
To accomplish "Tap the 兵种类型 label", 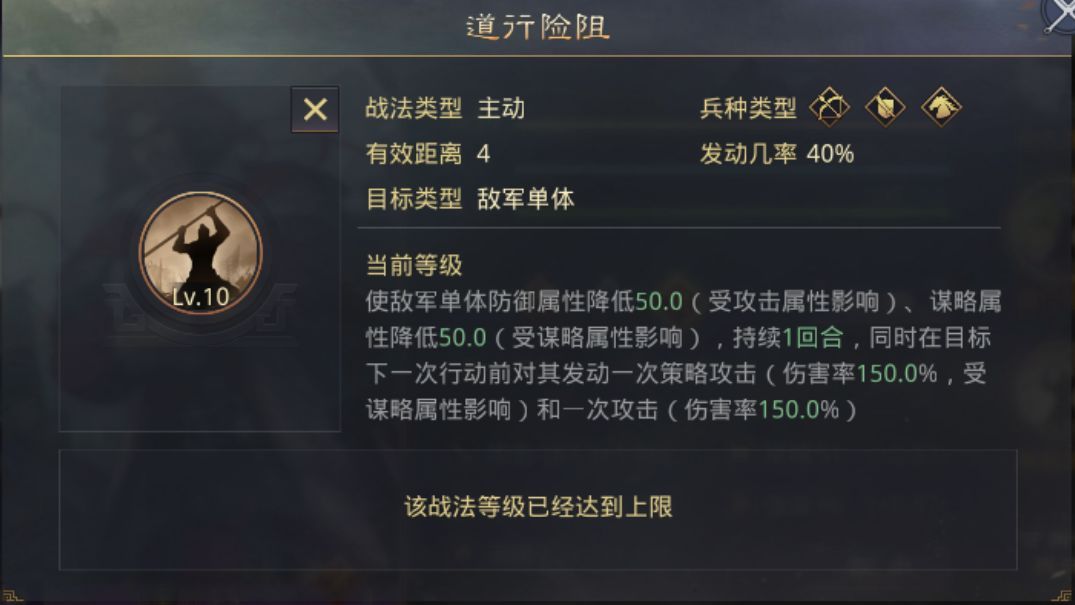I will [x=748, y=108].
